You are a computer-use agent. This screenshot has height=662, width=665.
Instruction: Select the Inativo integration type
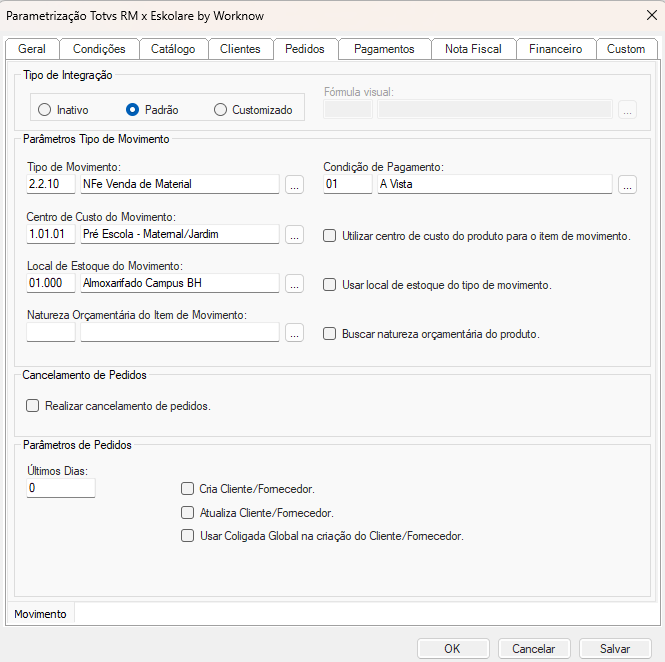(x=44, y=110)
